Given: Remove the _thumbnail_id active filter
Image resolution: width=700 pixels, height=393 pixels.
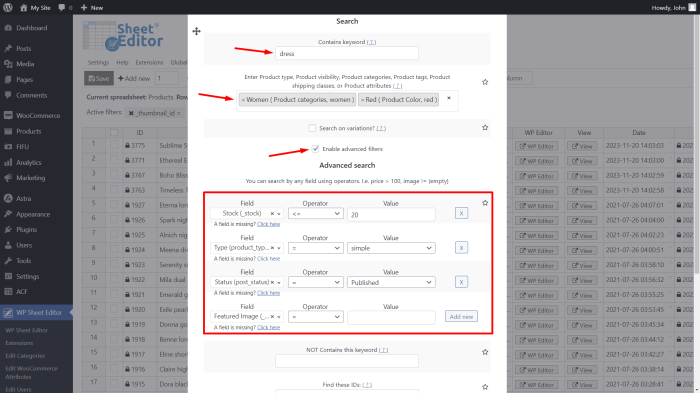Looking at the screenshot, I should pyautogui.click(x=131, y=113).
